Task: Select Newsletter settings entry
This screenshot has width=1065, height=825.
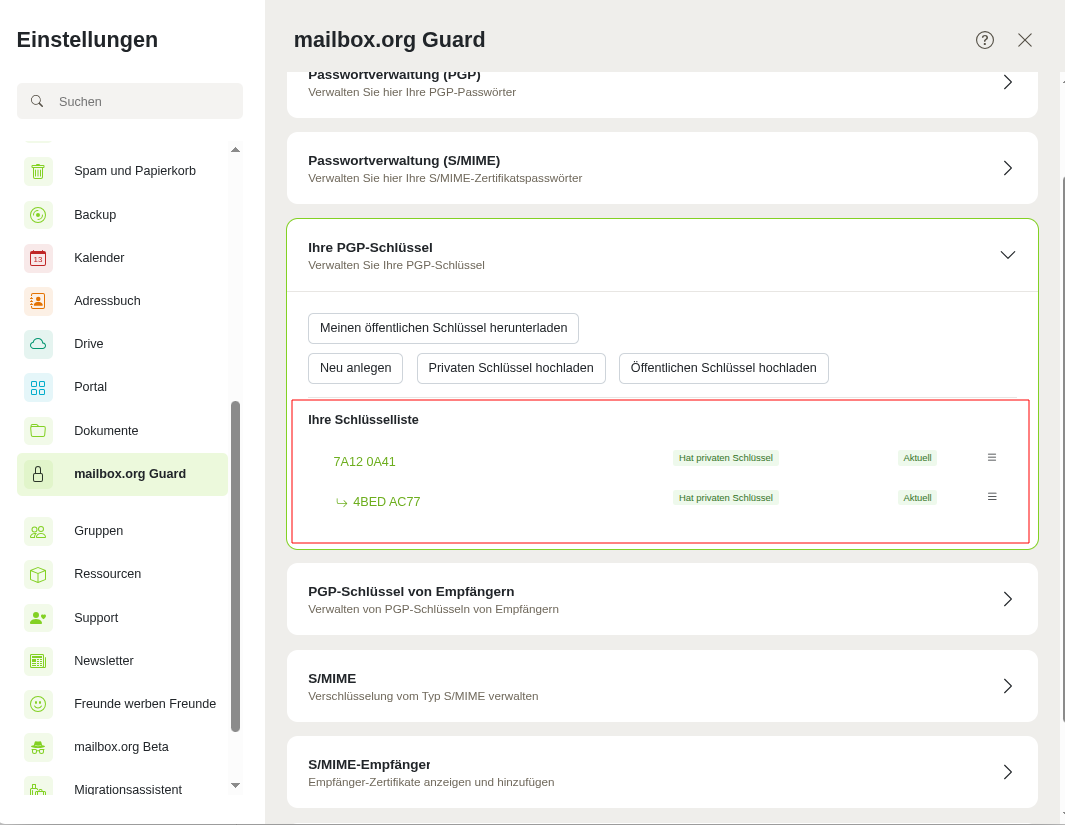Action: 122,661
